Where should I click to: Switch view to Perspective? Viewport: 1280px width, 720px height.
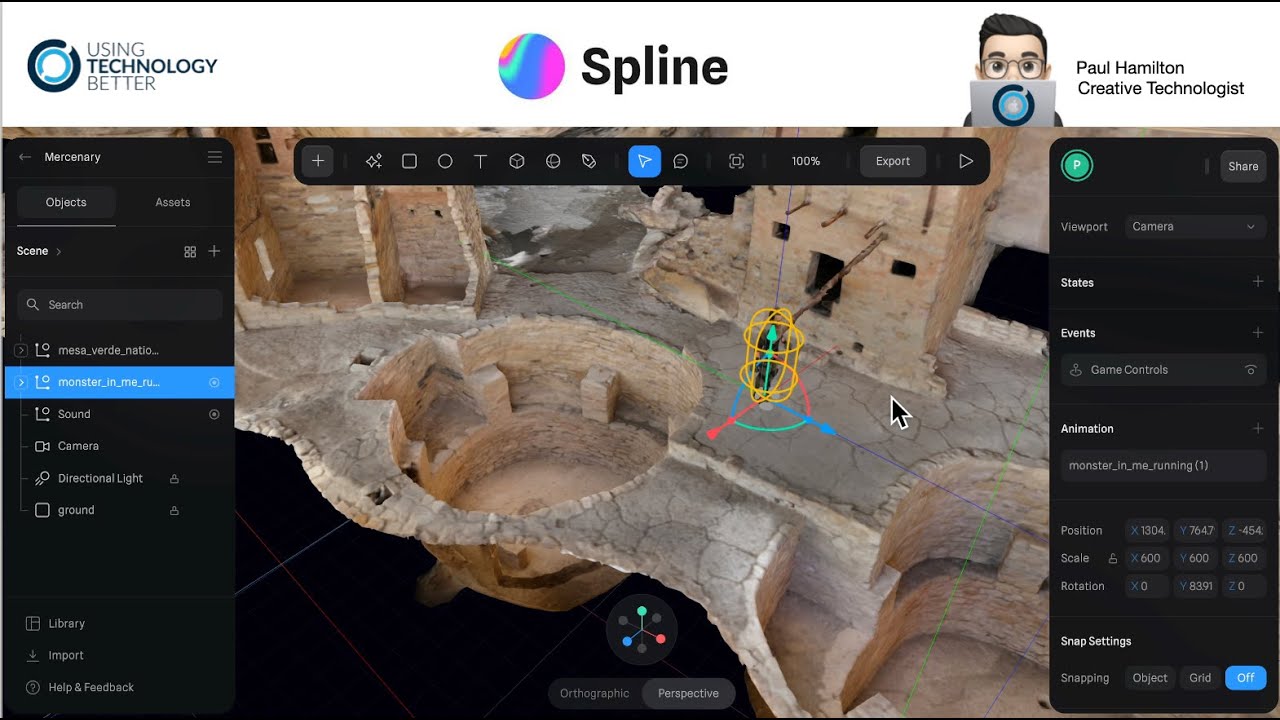(688, 693)
